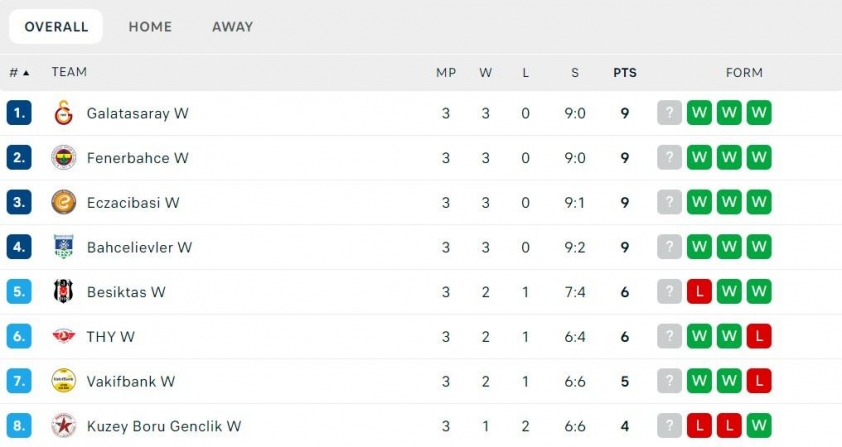This screenshot has height=447, width=842.
Task: Click the Bahcelievler W club badge
Action: click(x=63, y=247)
